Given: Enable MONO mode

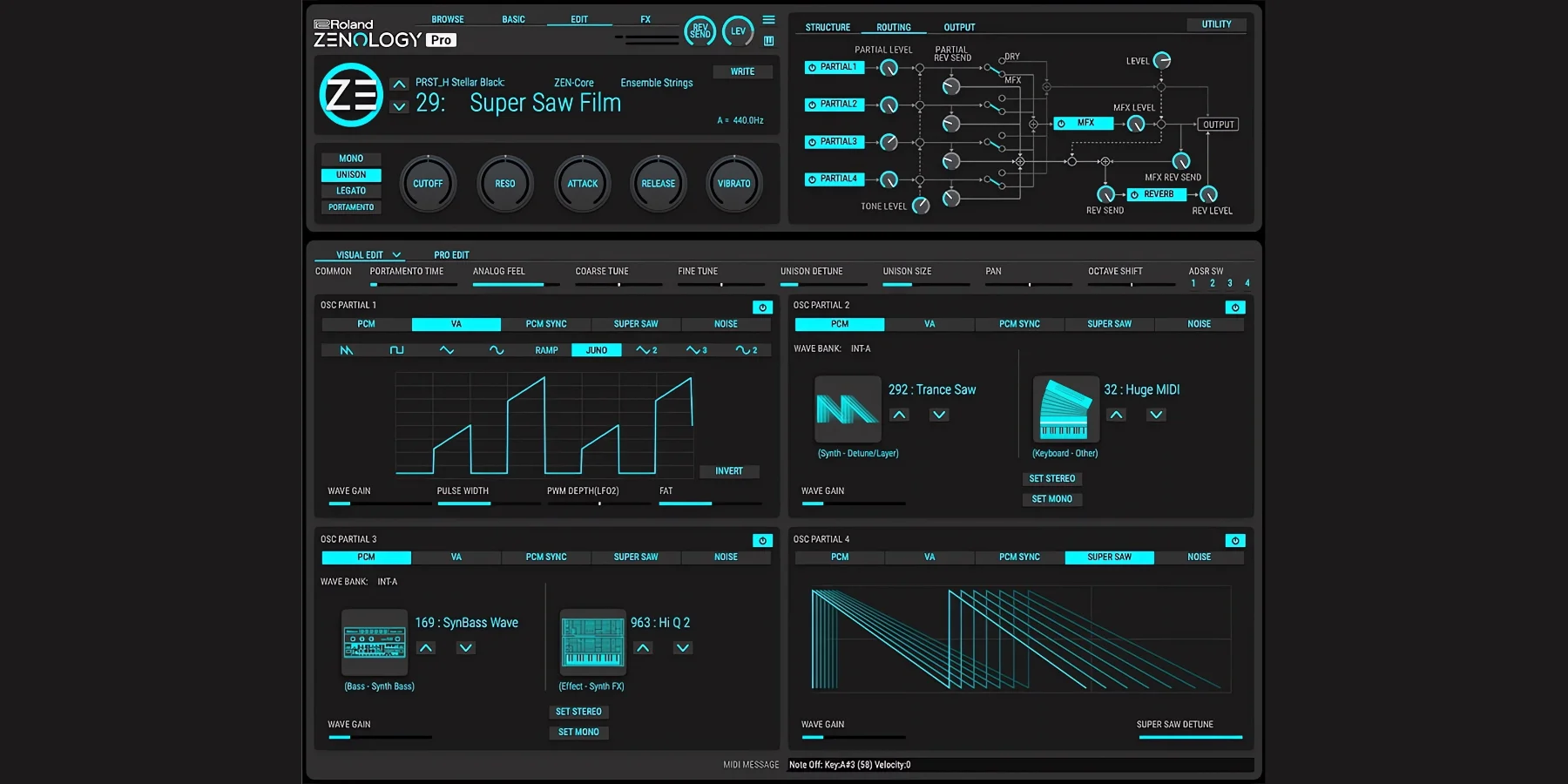Looking at the screenshot, I should coord(351,159).
